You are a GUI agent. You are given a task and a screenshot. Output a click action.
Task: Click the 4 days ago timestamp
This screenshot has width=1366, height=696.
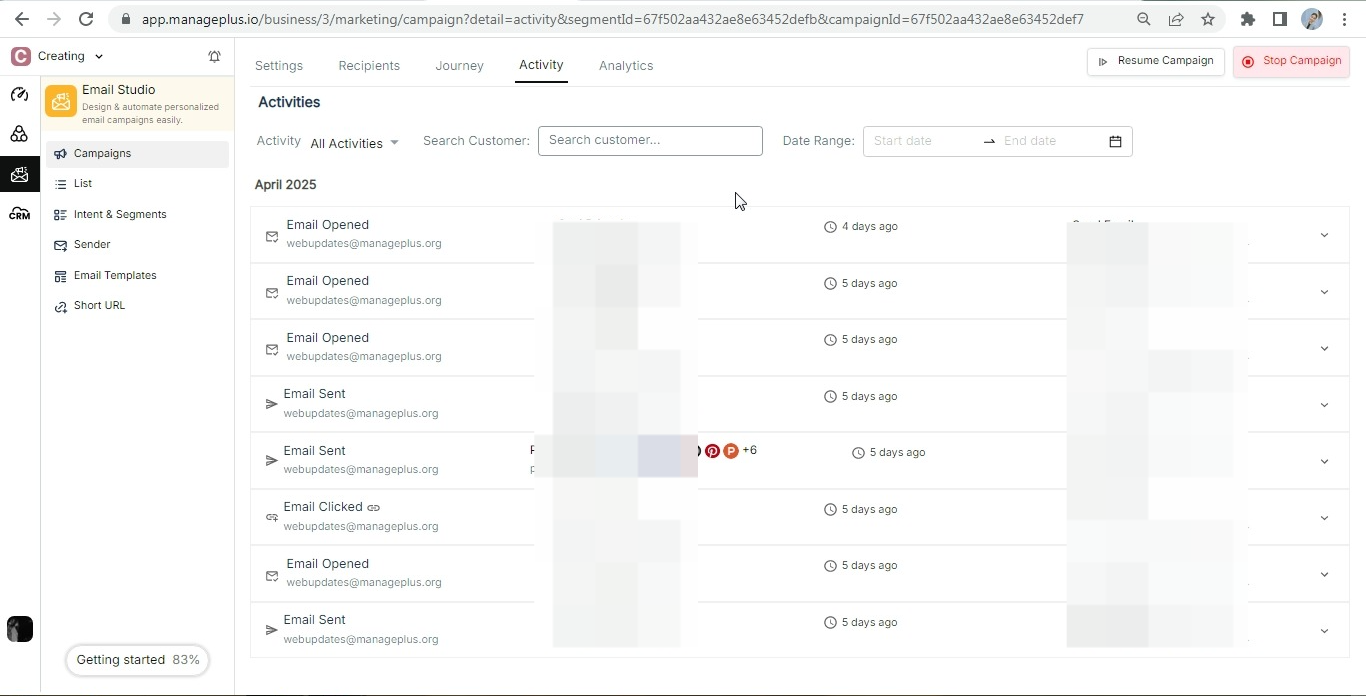click(870, 227)
